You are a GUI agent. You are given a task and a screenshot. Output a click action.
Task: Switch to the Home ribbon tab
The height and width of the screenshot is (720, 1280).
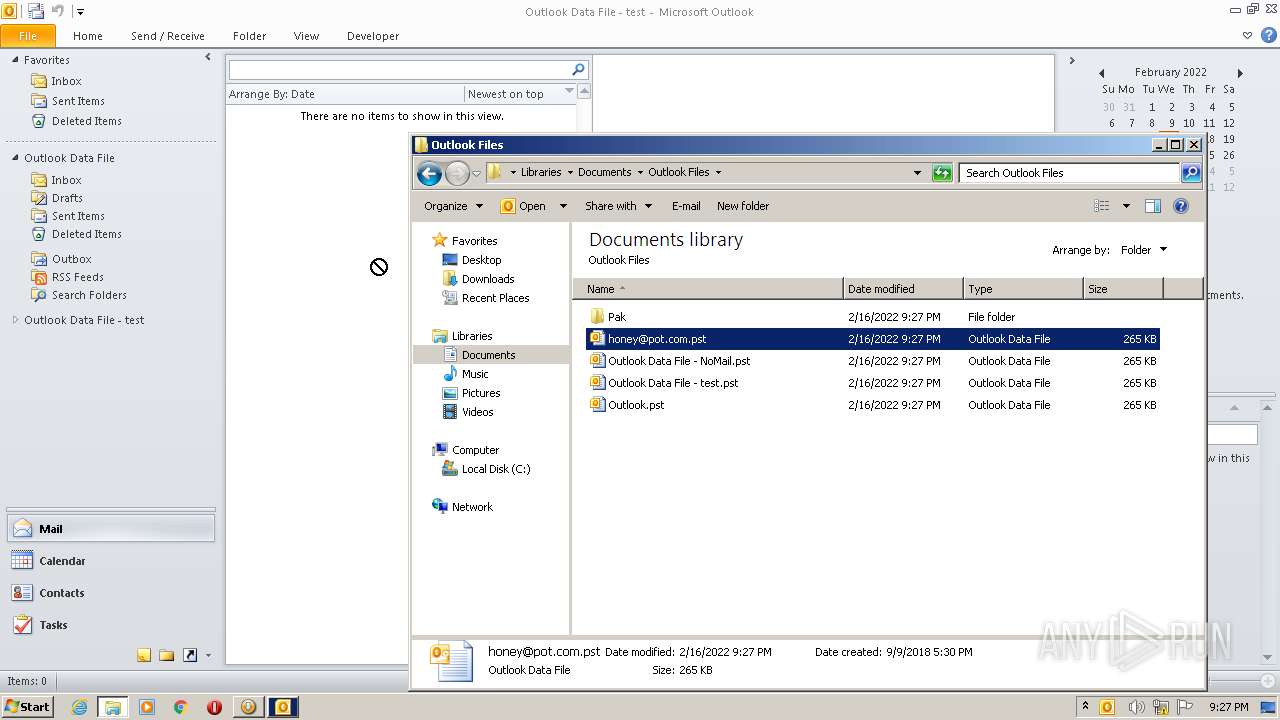[88, 36]
